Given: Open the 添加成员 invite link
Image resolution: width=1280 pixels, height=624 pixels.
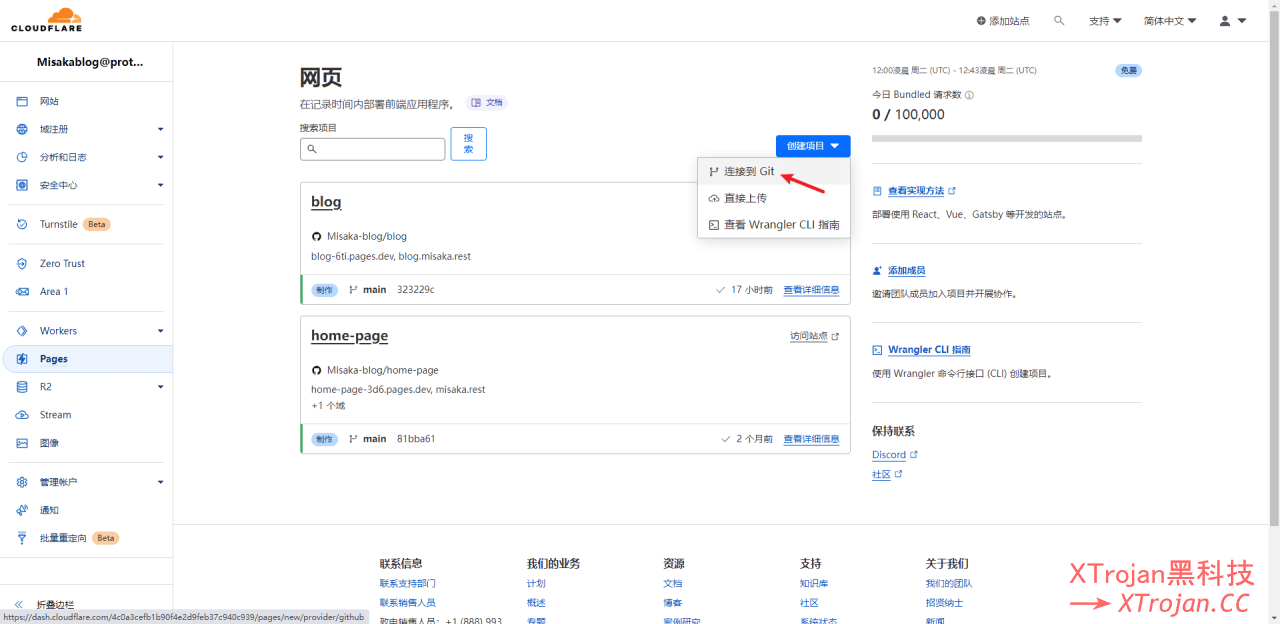Looking at the screenshot, I should click(905, 270).
